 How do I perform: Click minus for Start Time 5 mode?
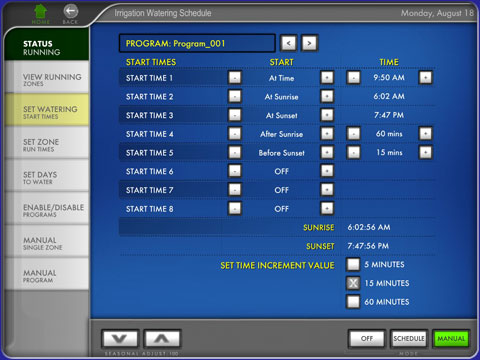(x=235, y=152)
